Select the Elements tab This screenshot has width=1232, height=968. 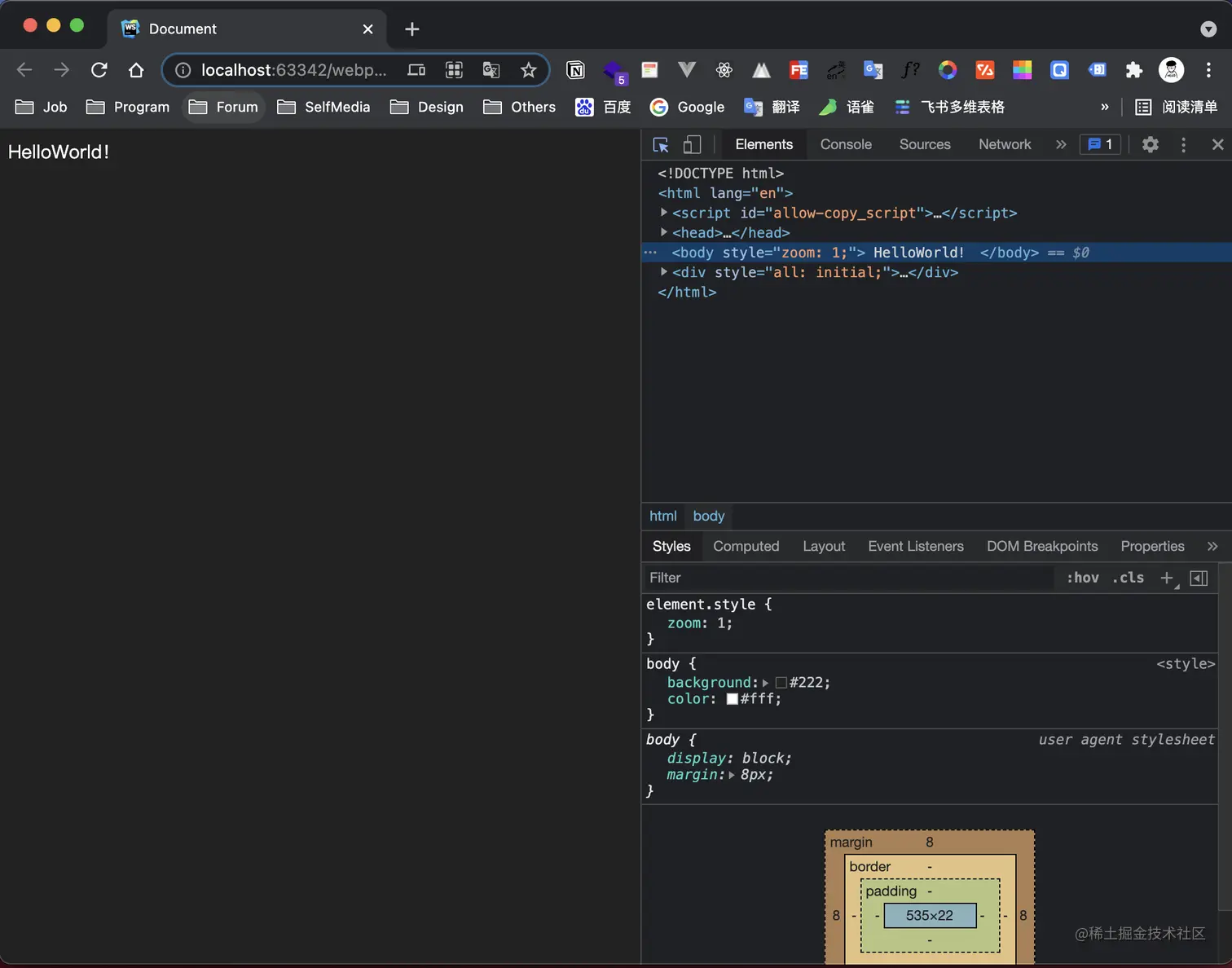point(763,144)
